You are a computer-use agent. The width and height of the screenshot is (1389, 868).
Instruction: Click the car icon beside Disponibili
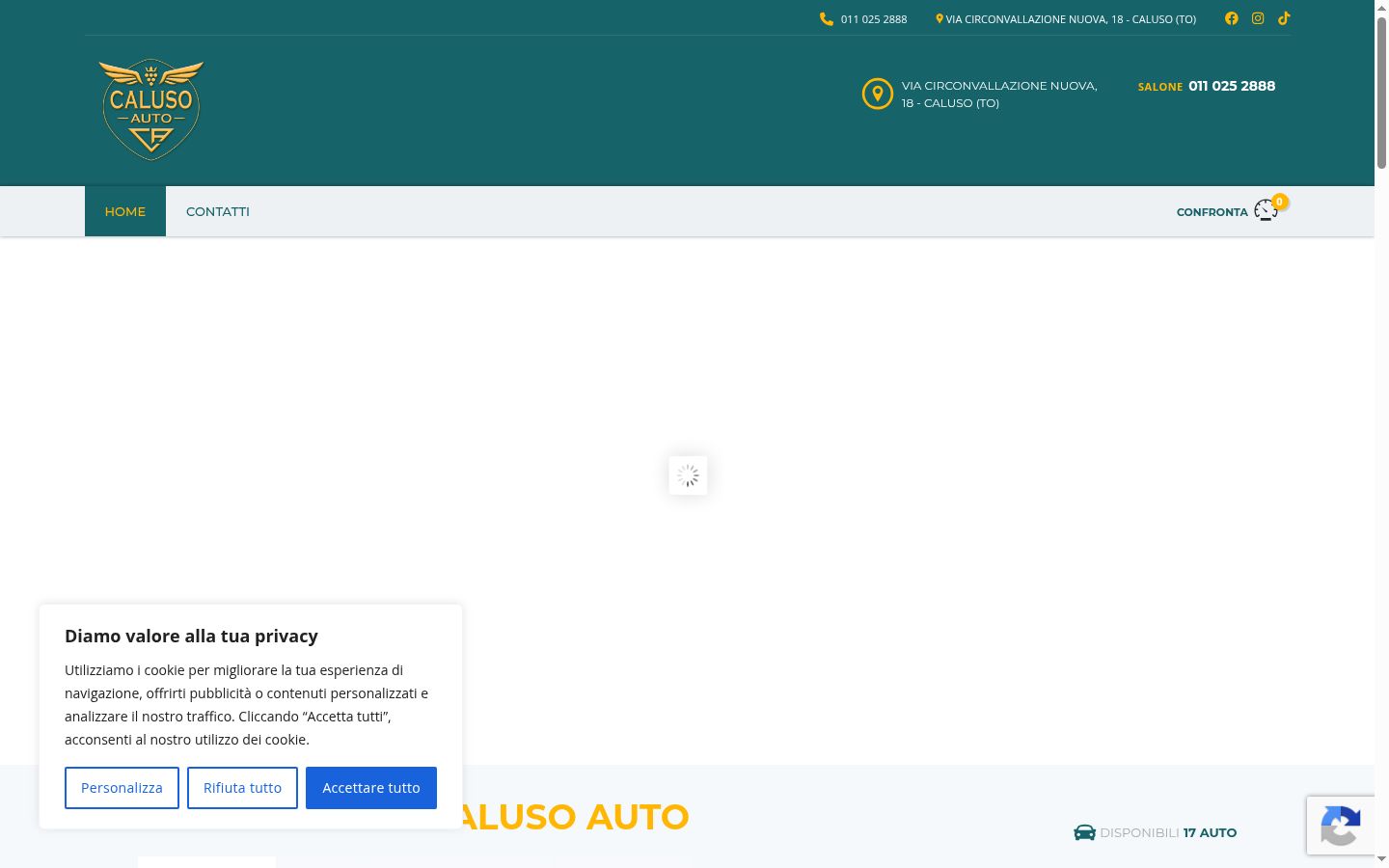tap(1084, 832)
